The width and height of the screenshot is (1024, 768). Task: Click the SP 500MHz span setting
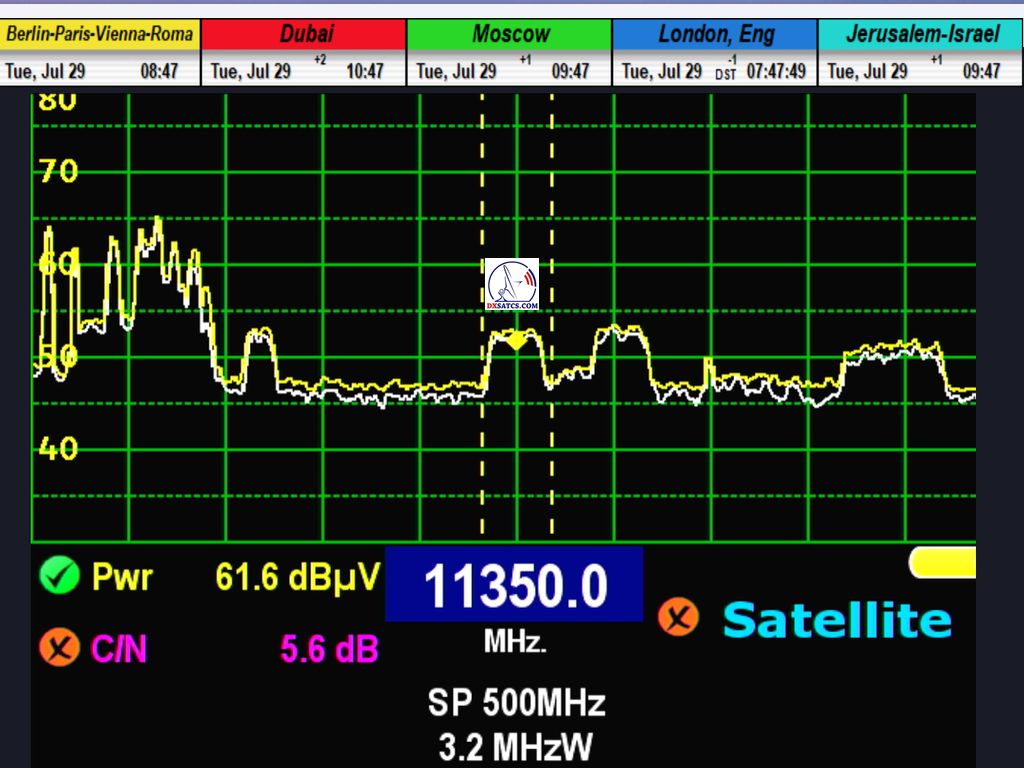point(516,703)
